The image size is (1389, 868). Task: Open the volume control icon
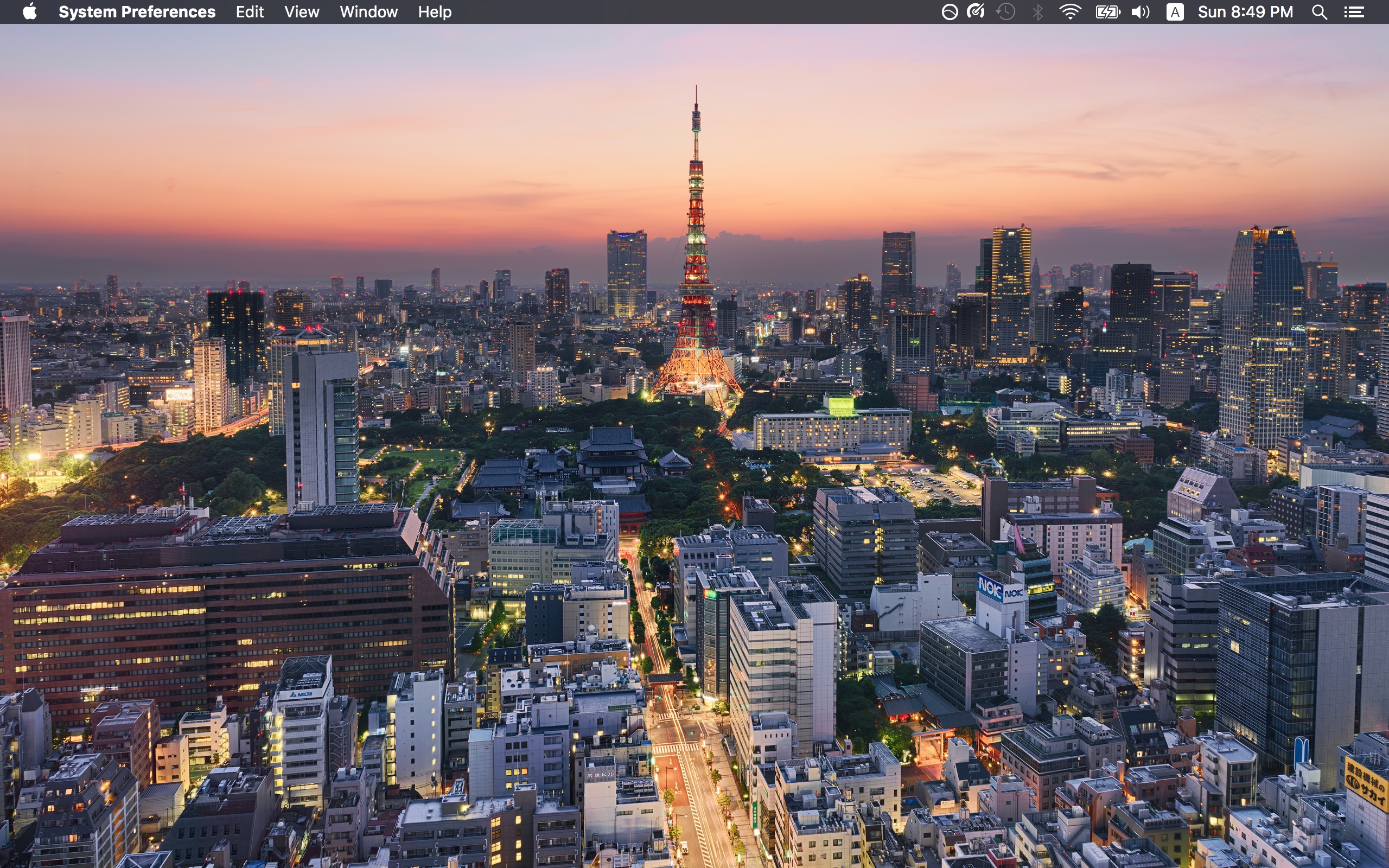pyautogui.click(x=1140, y=11)
